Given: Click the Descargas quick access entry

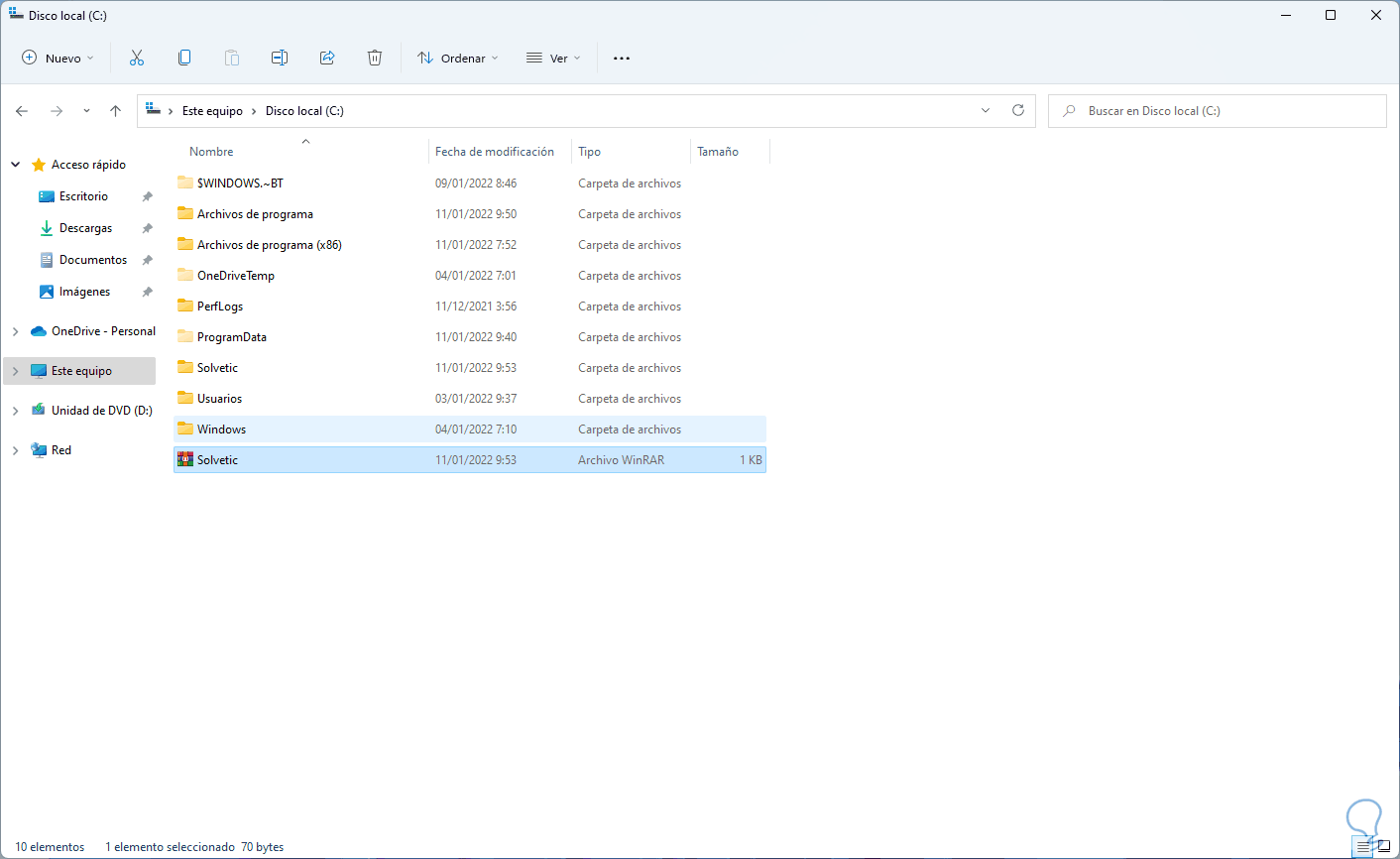Looking at the screenshot, I should click(x=86, y=228).
